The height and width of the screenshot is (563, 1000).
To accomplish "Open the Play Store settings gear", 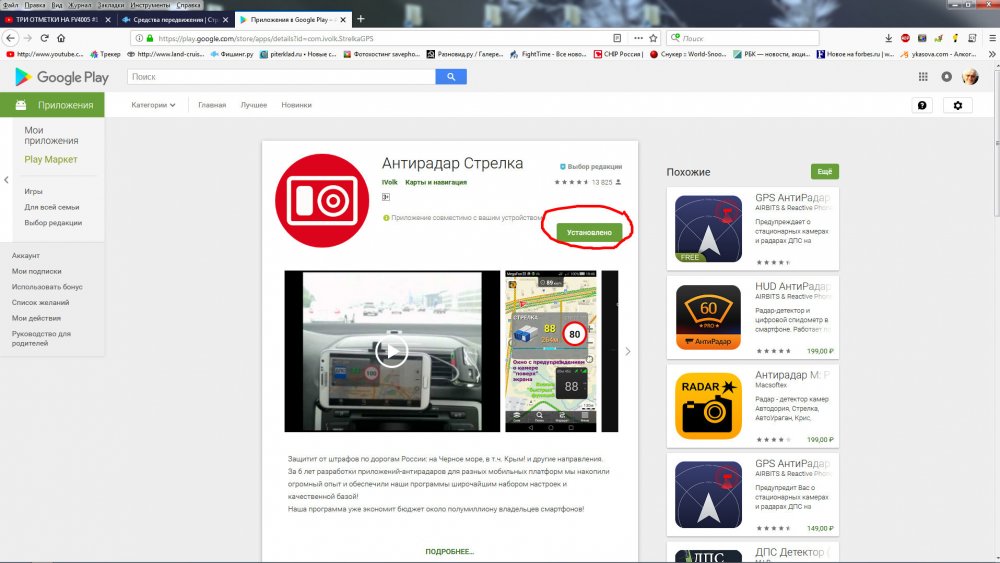I will [x=957, y=105].
